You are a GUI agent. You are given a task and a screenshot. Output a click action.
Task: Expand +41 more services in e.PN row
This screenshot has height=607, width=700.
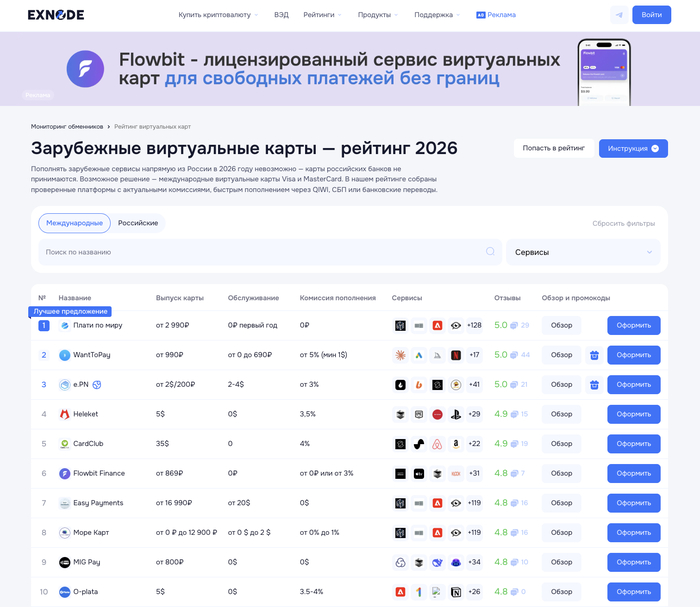[474, 385]
